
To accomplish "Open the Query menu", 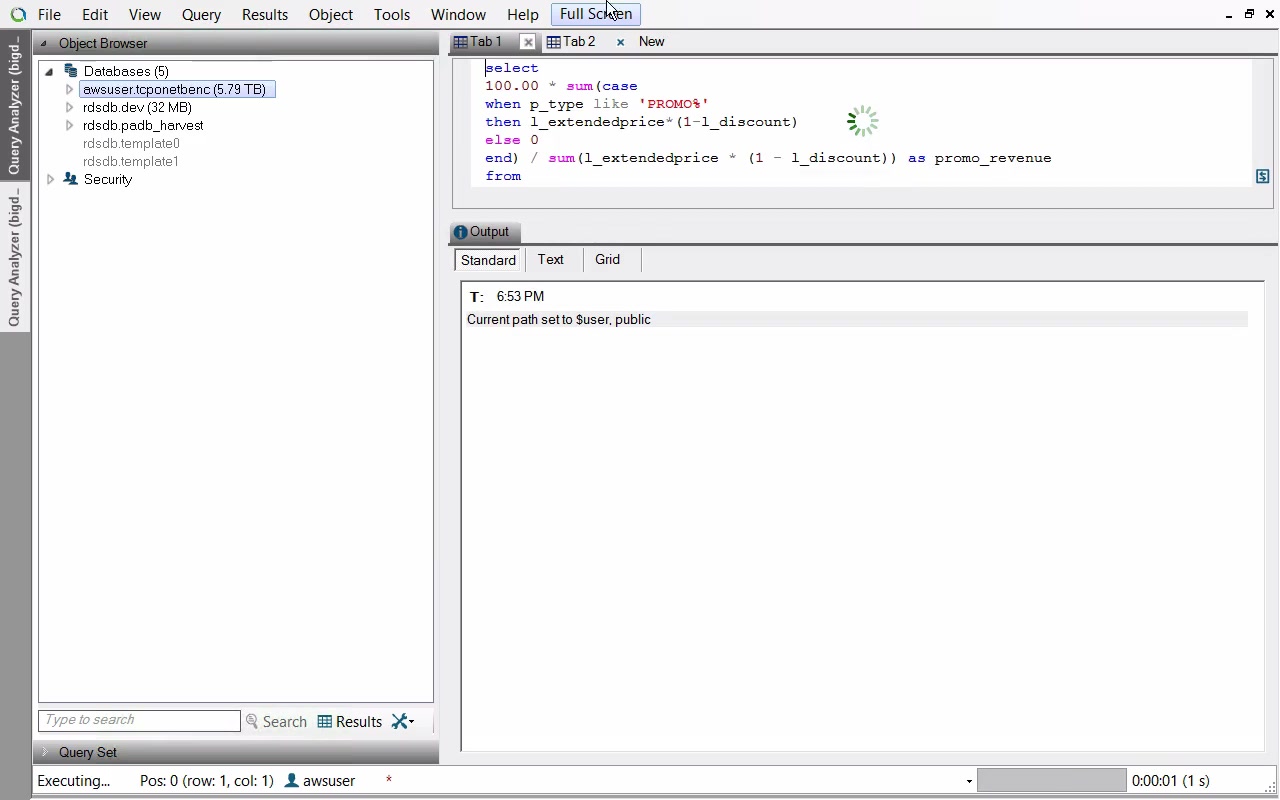I will [201, 15].
